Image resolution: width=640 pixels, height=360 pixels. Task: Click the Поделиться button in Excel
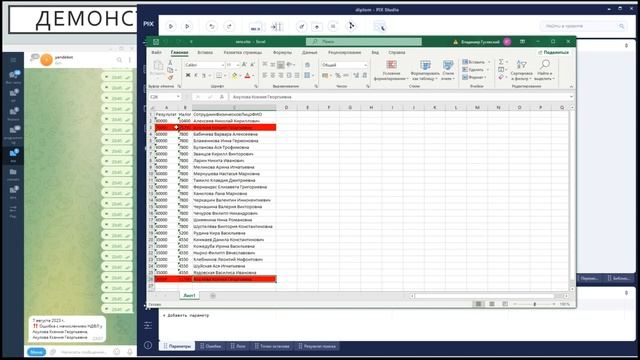(553, 53)
